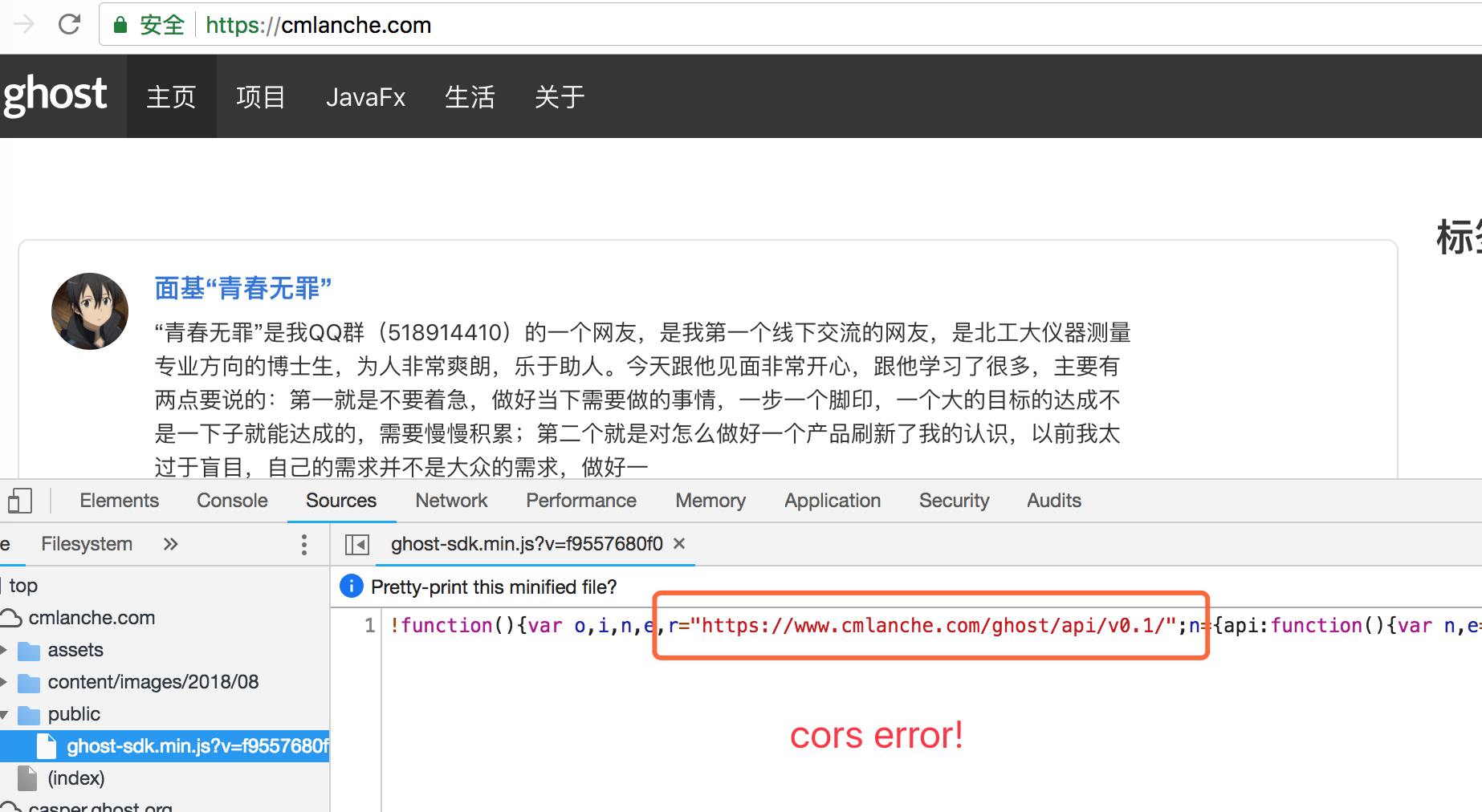Toggle the navigator sidebar pane icon
This screenshot has height=812, width=1482.
tap(356, 545)
